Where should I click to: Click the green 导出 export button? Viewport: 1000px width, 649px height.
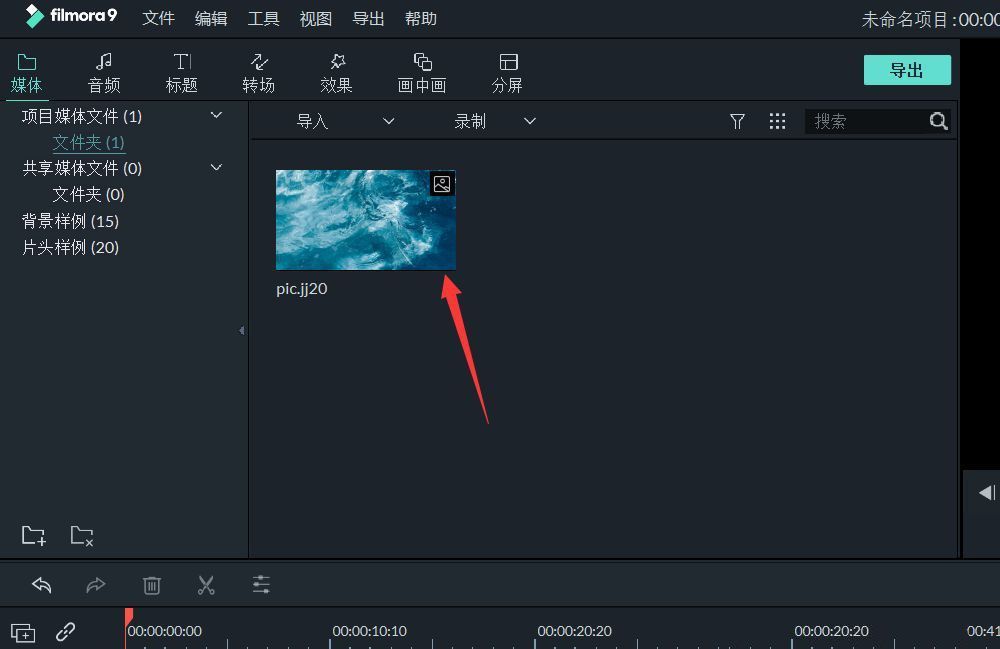click(x=907, y=70)
